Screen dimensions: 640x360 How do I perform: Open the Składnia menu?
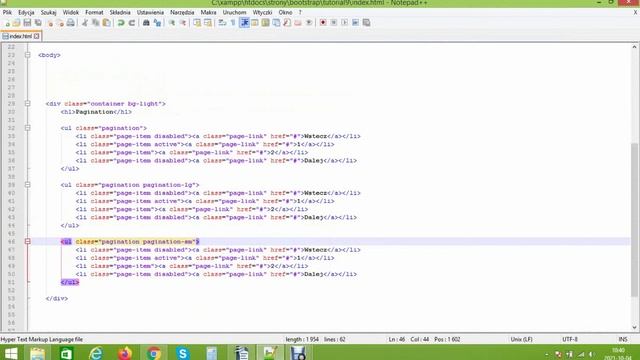(x=120, y=13)
